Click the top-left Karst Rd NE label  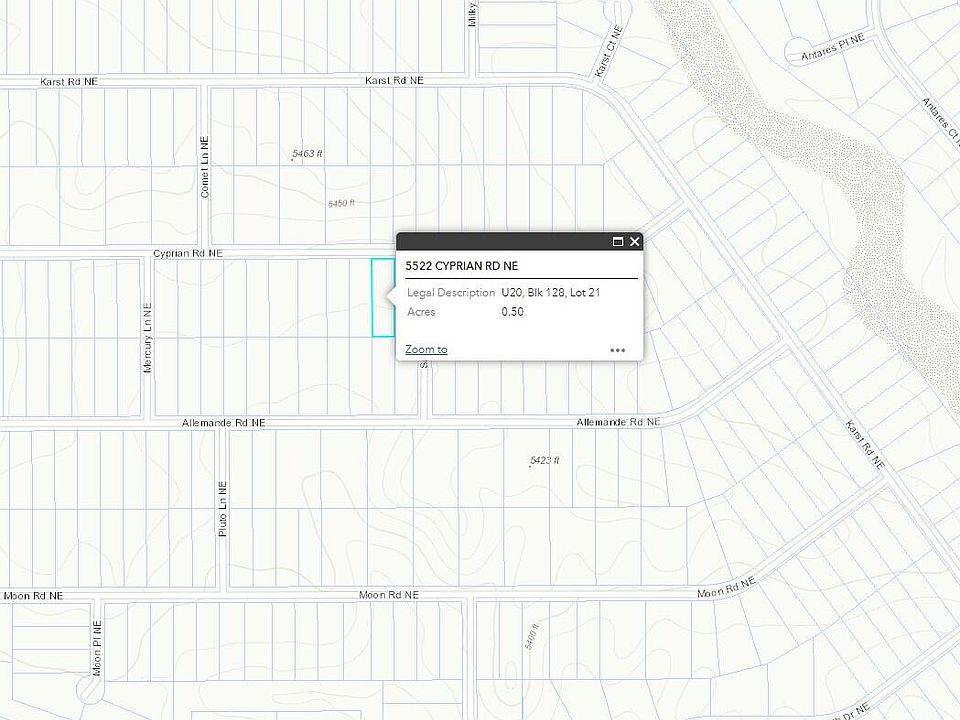(69, 81)
